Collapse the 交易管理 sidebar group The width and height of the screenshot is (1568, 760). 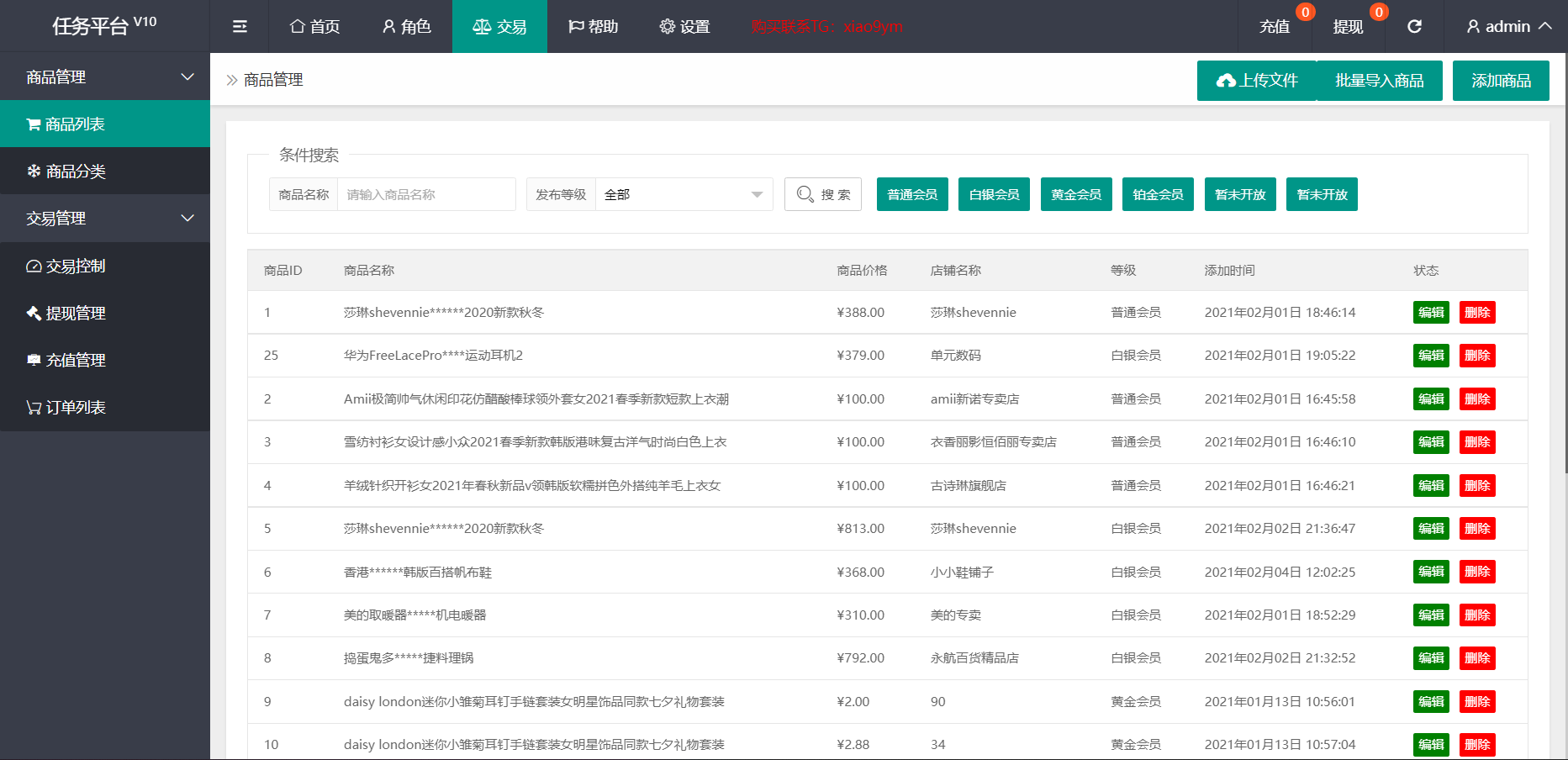click(x=105, y=218)
